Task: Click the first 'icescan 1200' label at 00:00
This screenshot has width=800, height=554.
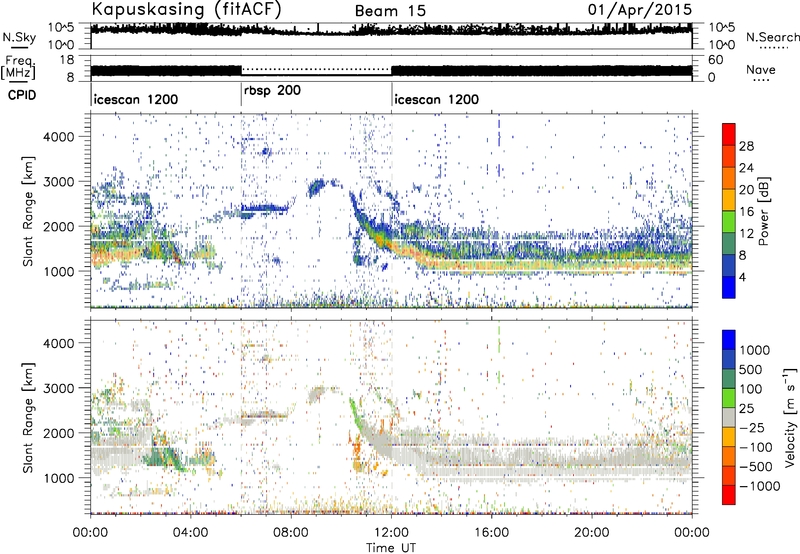Action: tap(136, 99)
